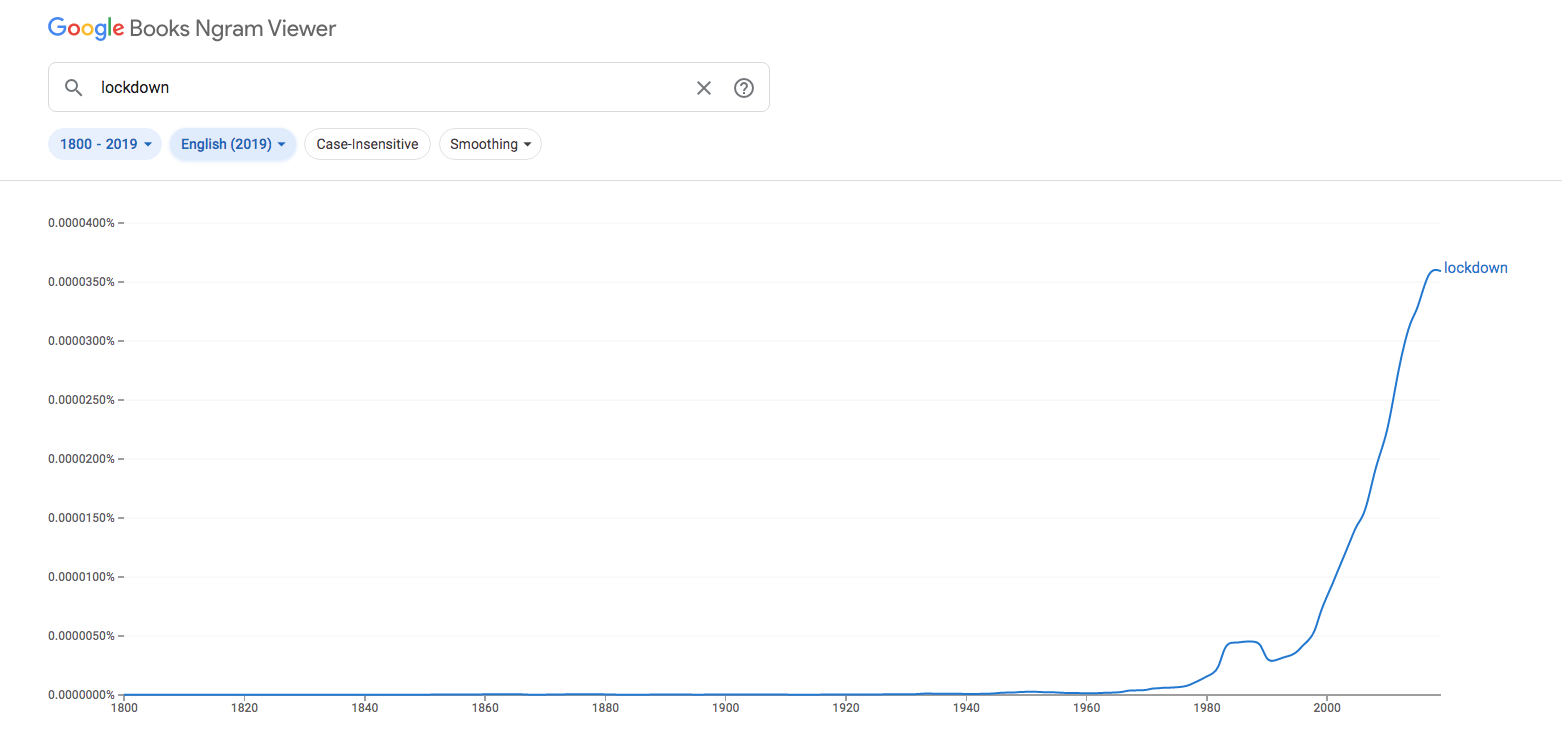Image resolution: width=1562 pixels, height=730 pixels.
Task: Click the search field containing lockdown
Action: click(x=390, y=88)
